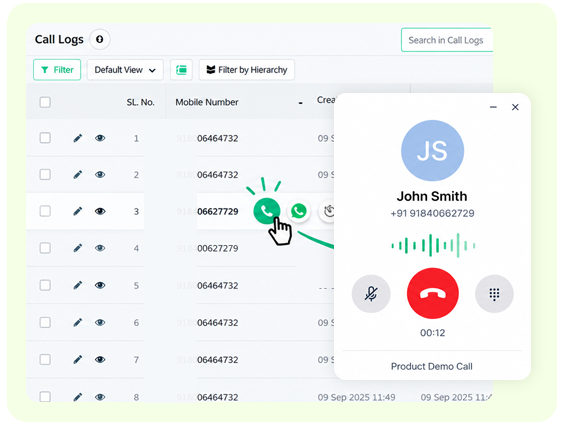Click the Mobile Number column header
This screenshot has height=425, width=562.
coord(207,102)
